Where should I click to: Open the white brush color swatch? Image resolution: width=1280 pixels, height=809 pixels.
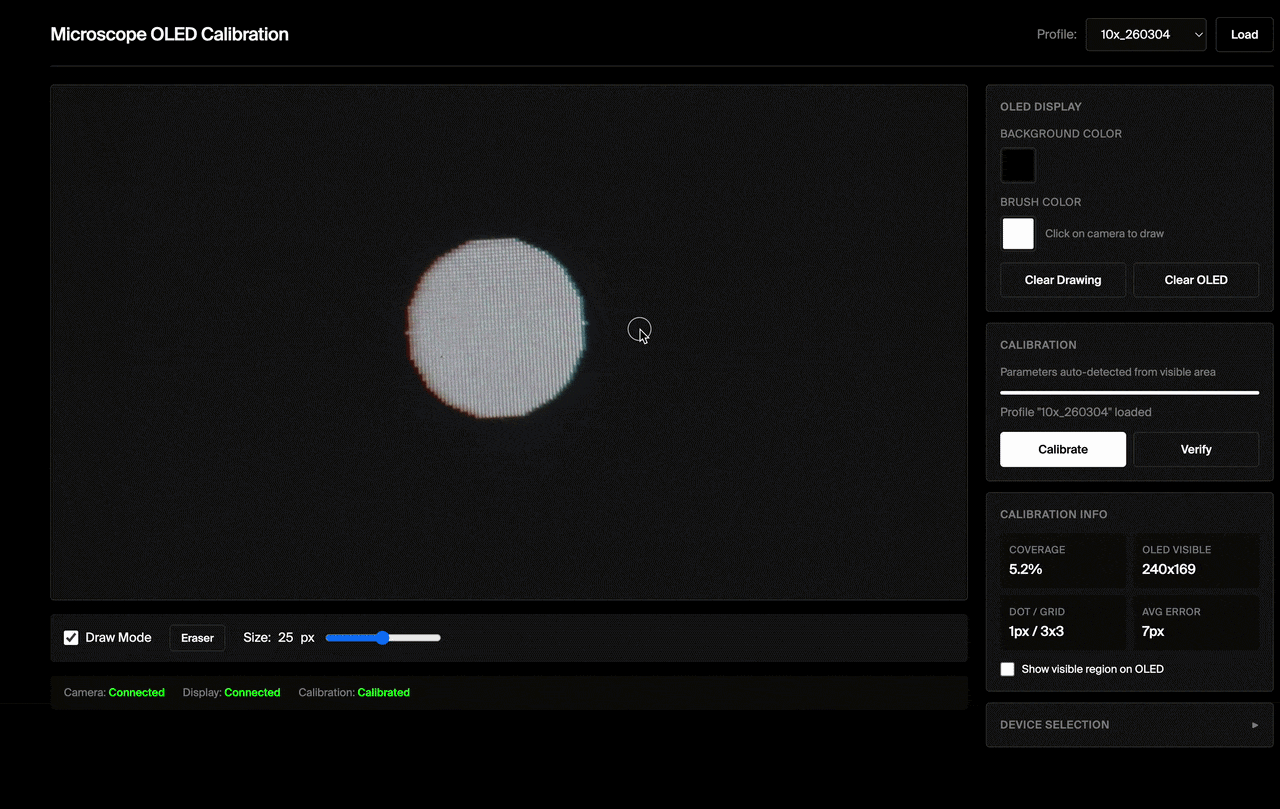tap(1018, 233)
